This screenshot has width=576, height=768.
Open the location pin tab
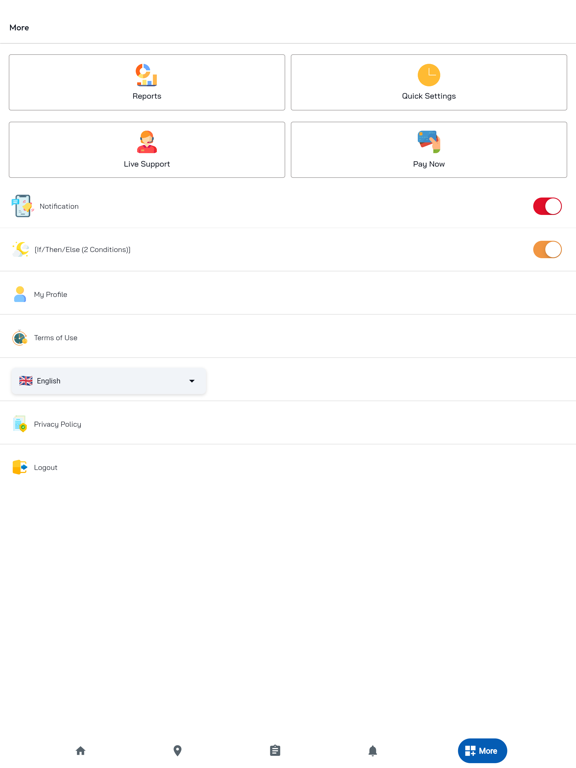178,750
